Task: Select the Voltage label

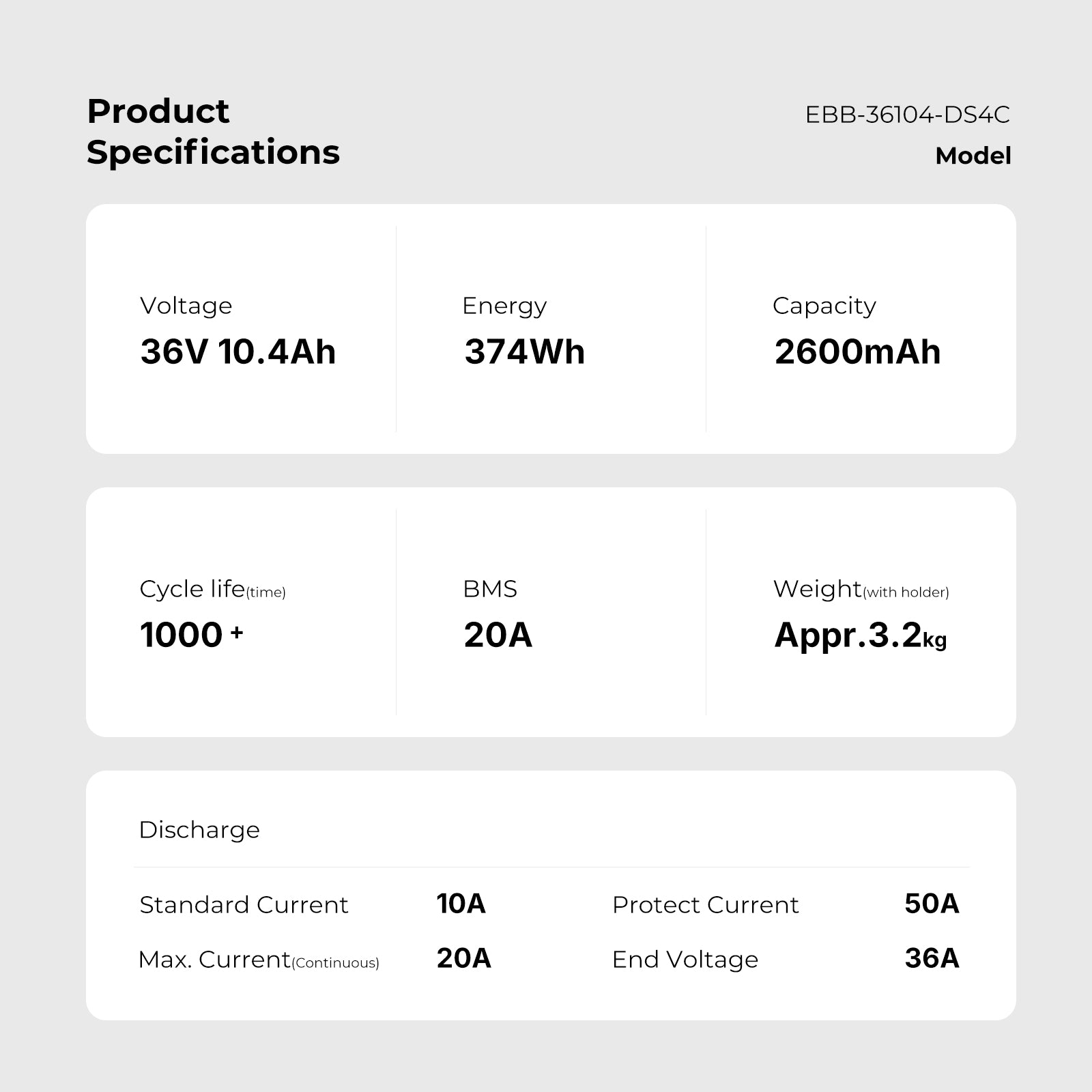Action: [186, 306]
